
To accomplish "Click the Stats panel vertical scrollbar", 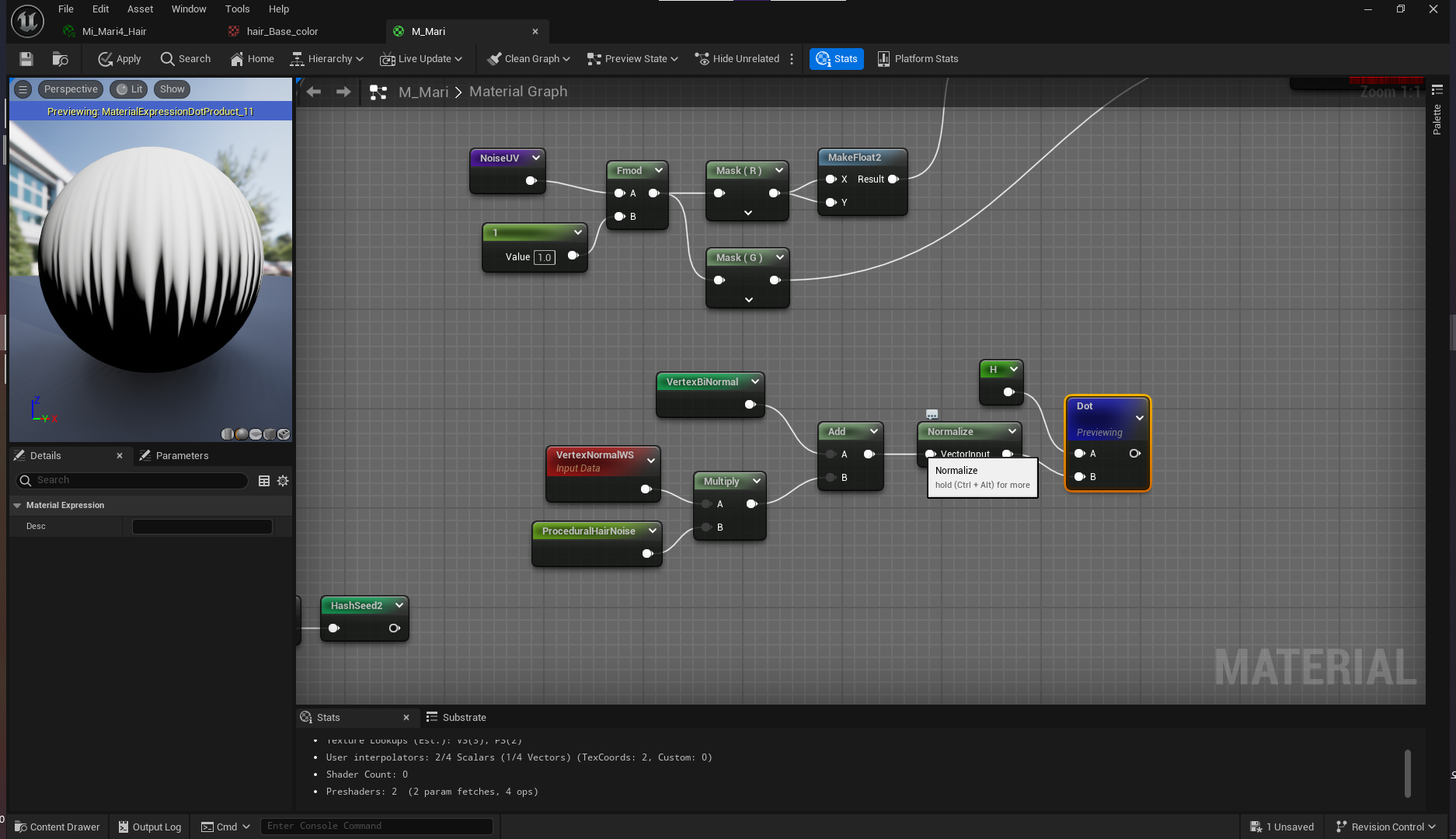I will pyautogui.click(x=1408, y=773).
